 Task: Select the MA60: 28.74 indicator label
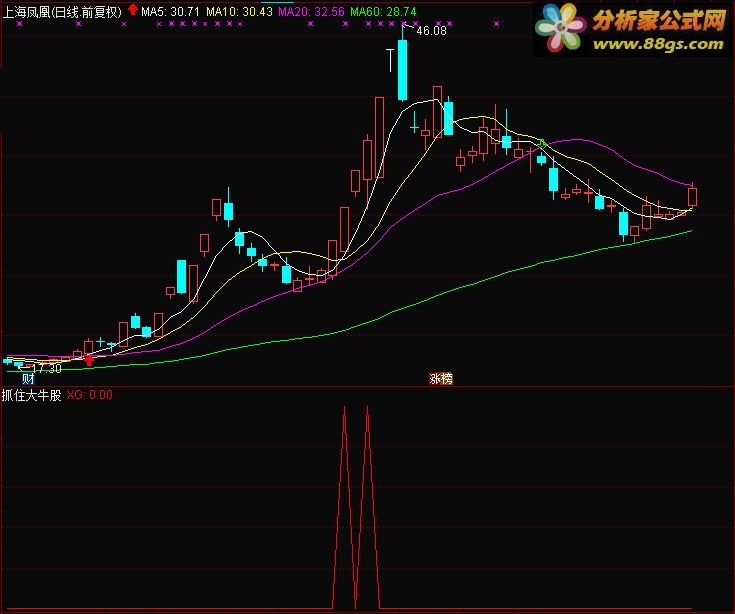(383, 12)
